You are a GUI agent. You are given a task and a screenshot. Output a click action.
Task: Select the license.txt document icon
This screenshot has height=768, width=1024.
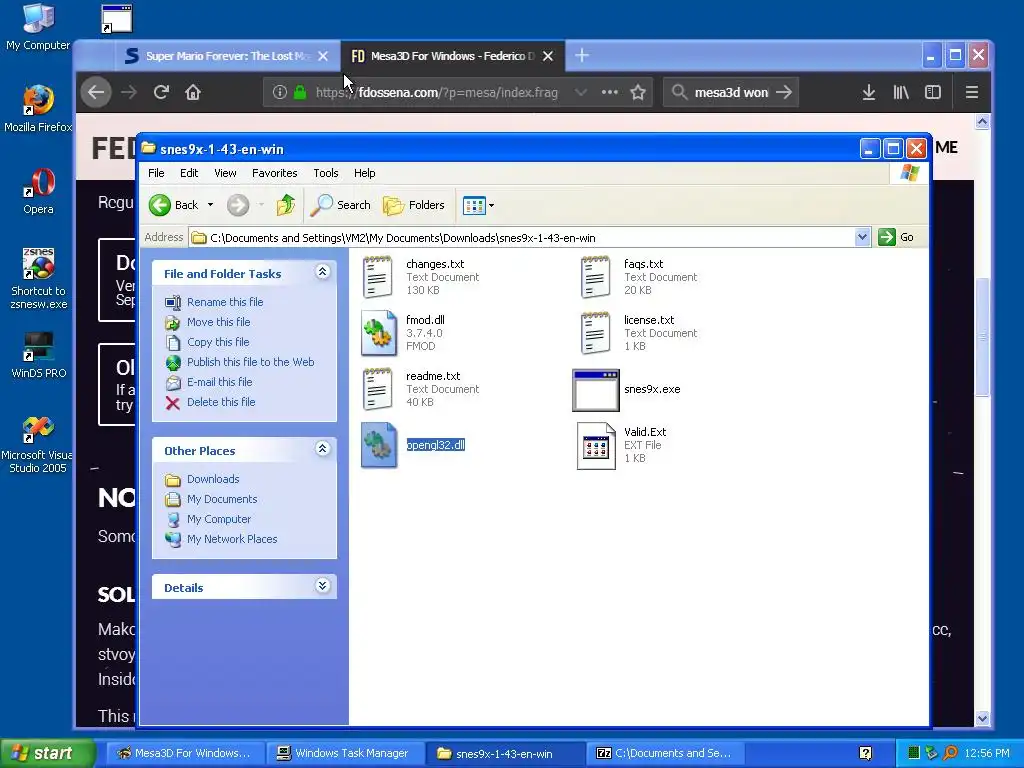595,333
